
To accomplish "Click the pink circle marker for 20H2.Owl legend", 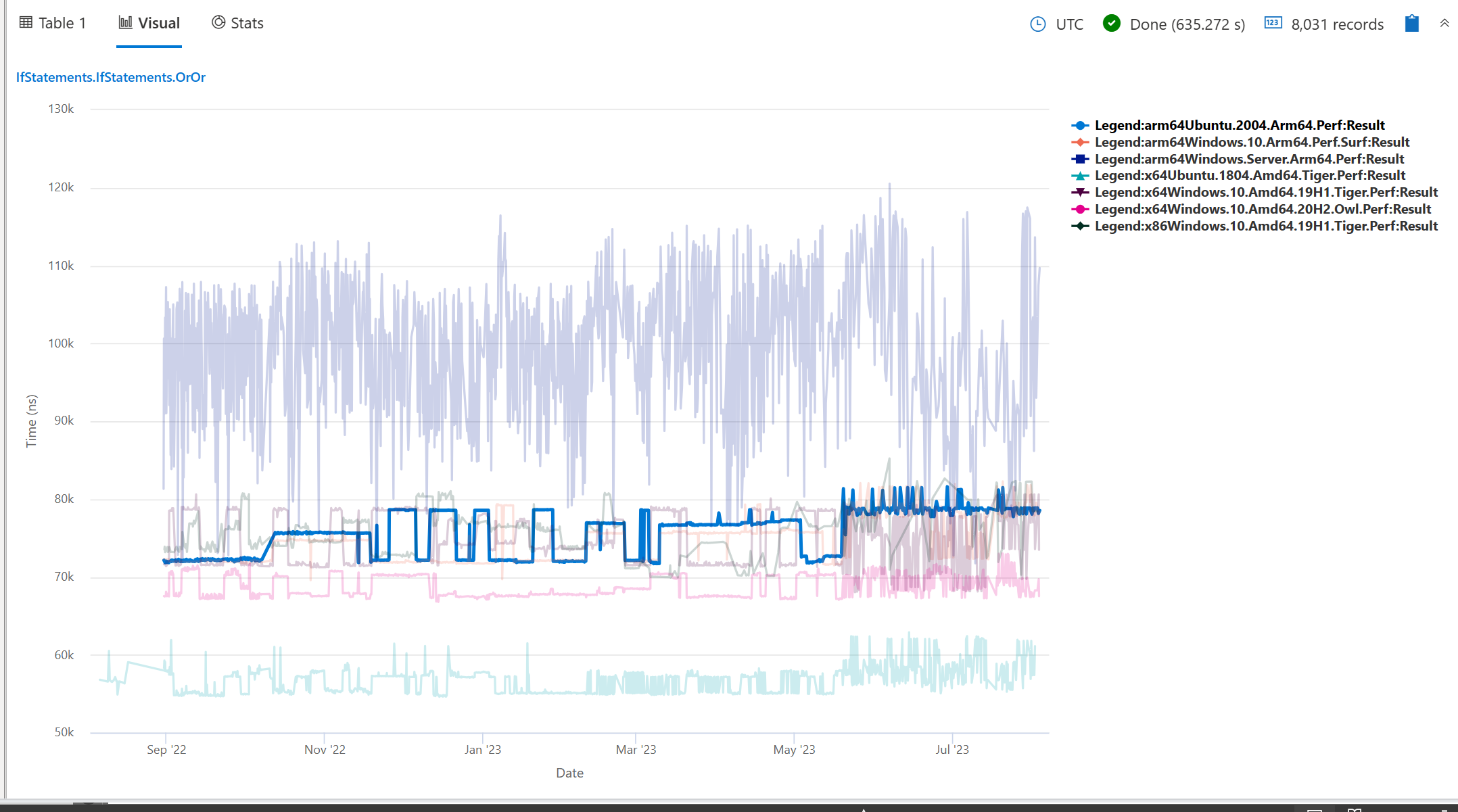I will [1080, 209].
